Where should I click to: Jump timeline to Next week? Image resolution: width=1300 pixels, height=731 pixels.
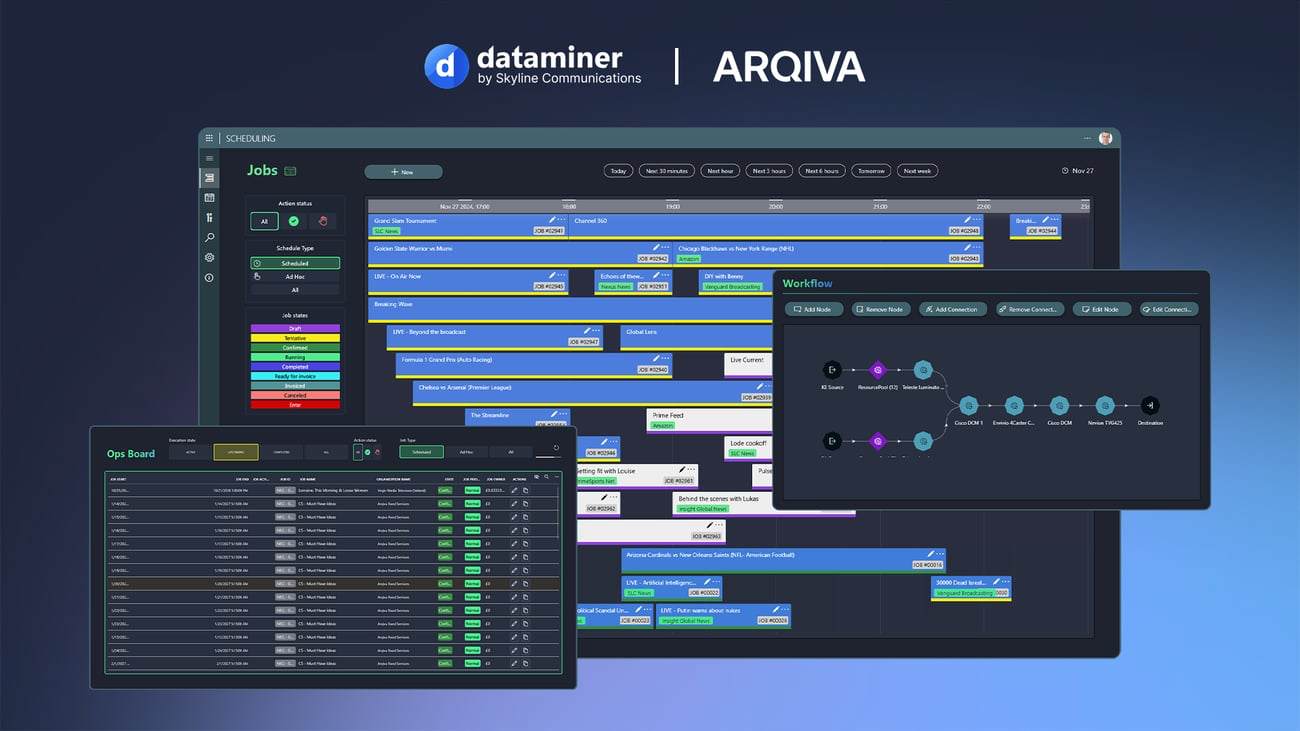(917, 171)
